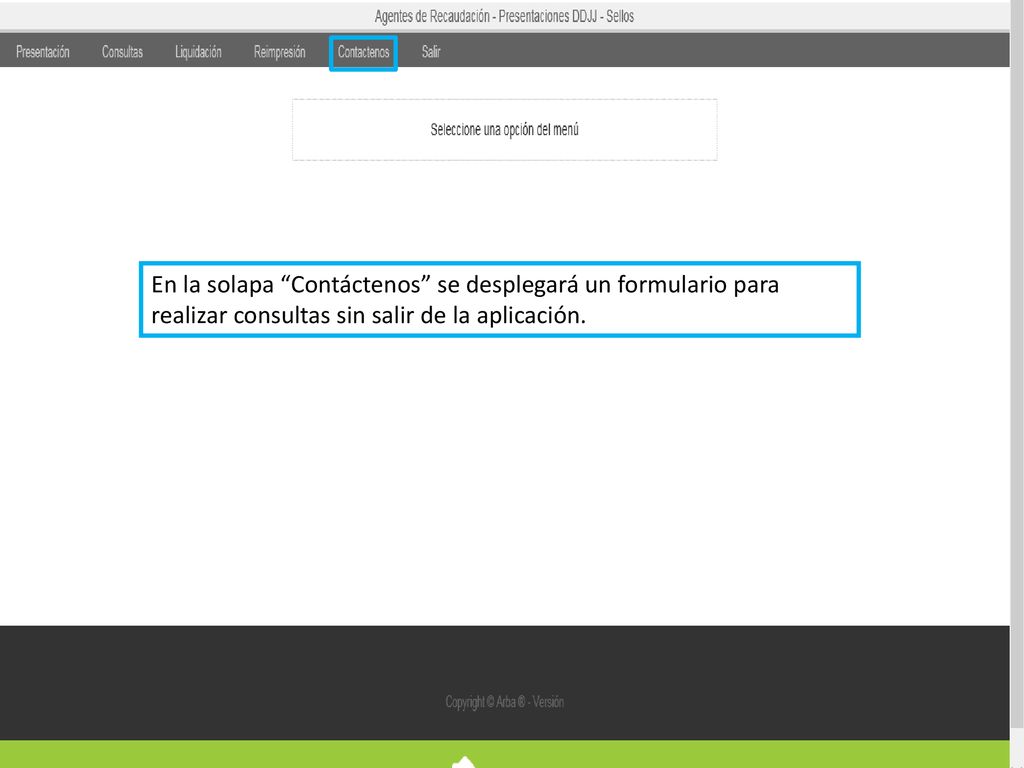The height and width of the screenshot is (768, 1024).
Task: Go to the Reimpresión menu
Action: click(x=280, y=52)
